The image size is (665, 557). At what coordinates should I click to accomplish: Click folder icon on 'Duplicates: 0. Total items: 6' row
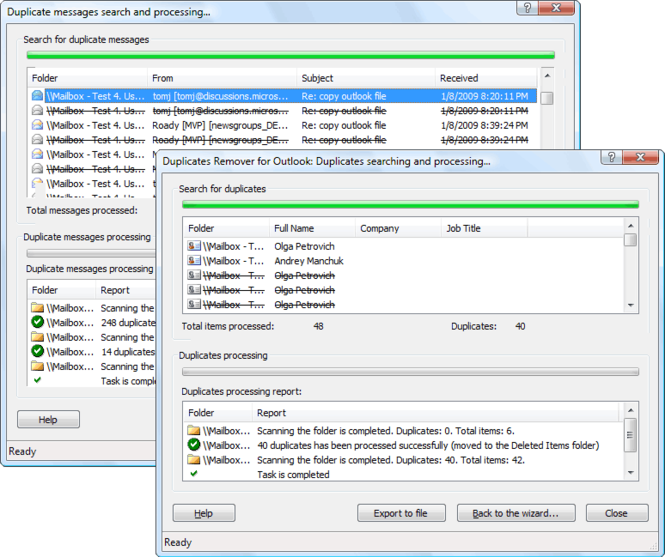tap(194, 431)
